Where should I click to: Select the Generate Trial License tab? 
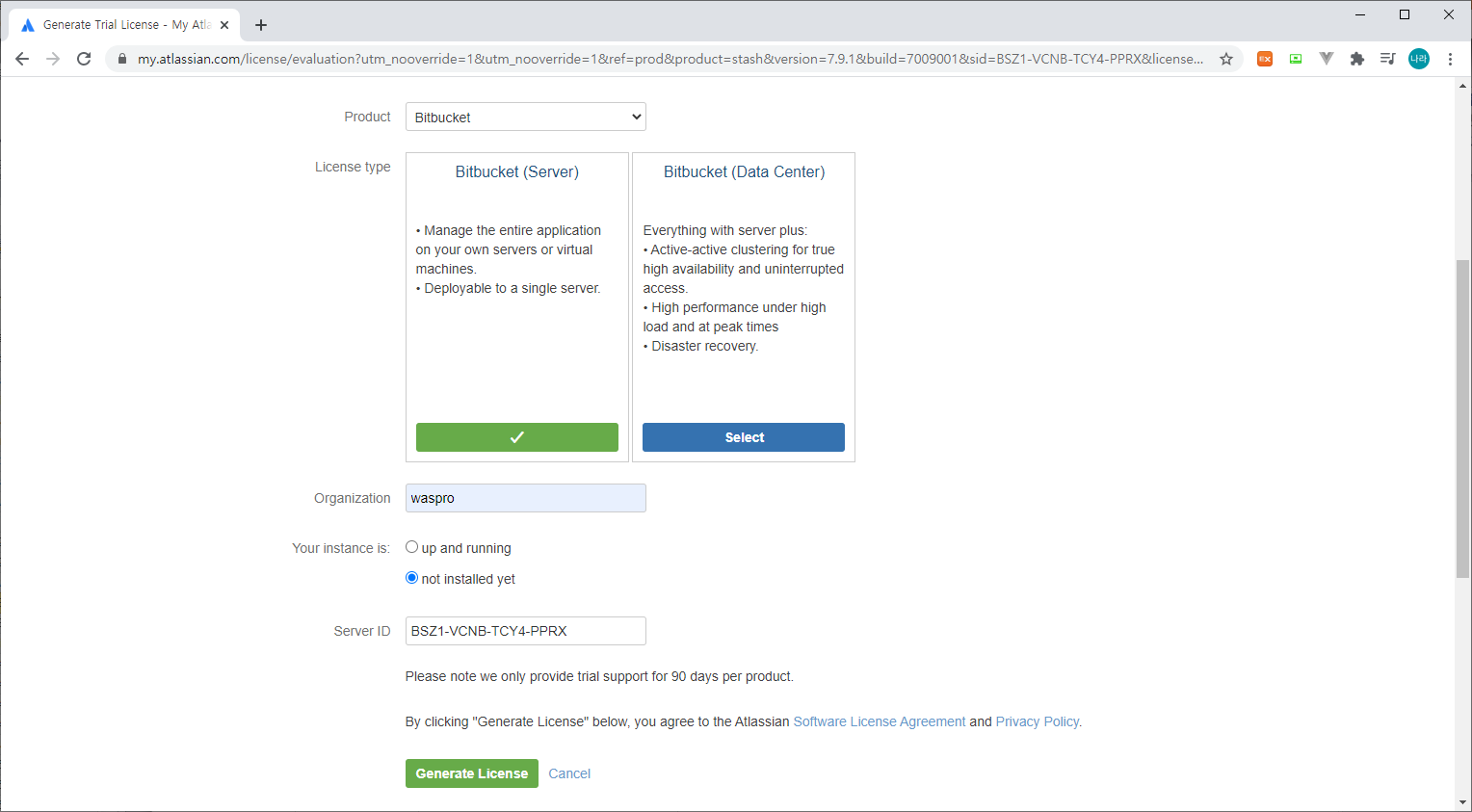124,25
